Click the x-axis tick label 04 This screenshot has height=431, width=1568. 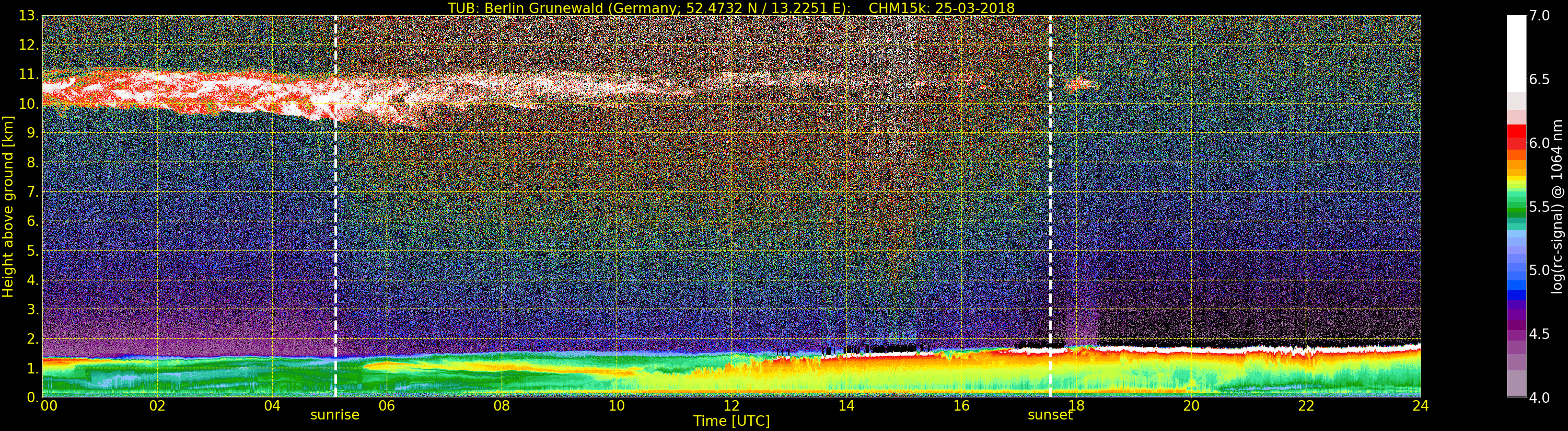[272, 406]
